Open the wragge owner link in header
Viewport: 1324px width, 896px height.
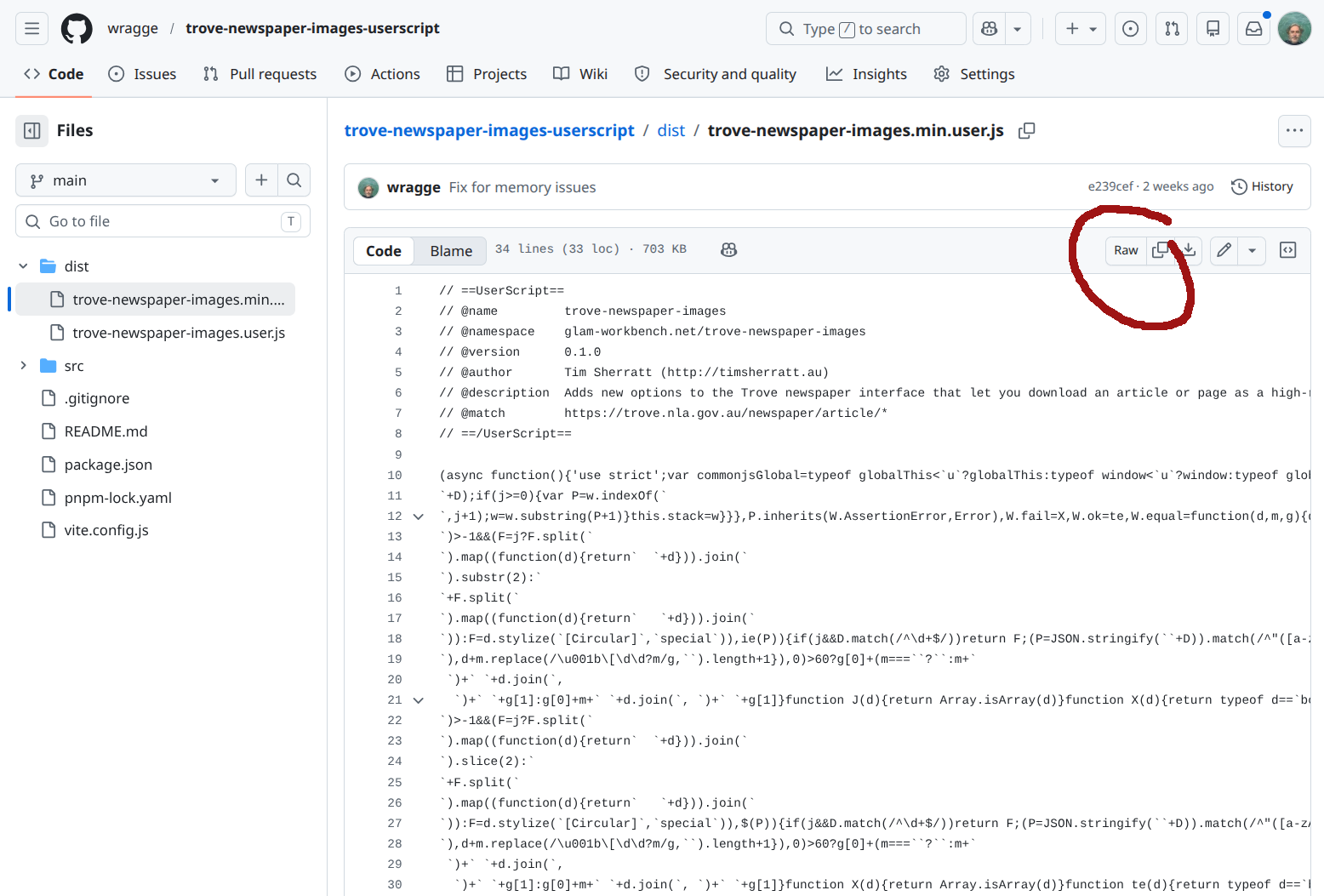coord(133,28)
